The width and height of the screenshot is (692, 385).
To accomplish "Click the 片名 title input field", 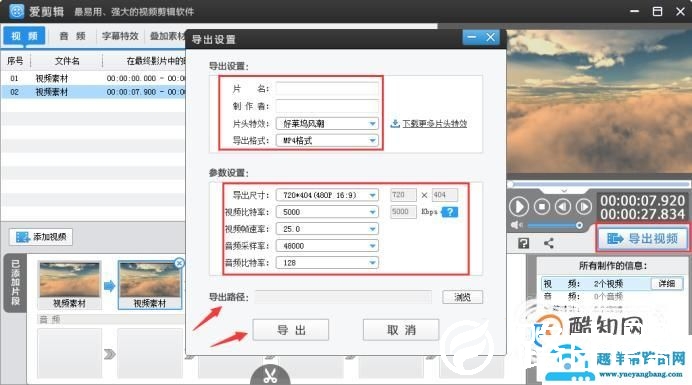I will coord(327,89).
